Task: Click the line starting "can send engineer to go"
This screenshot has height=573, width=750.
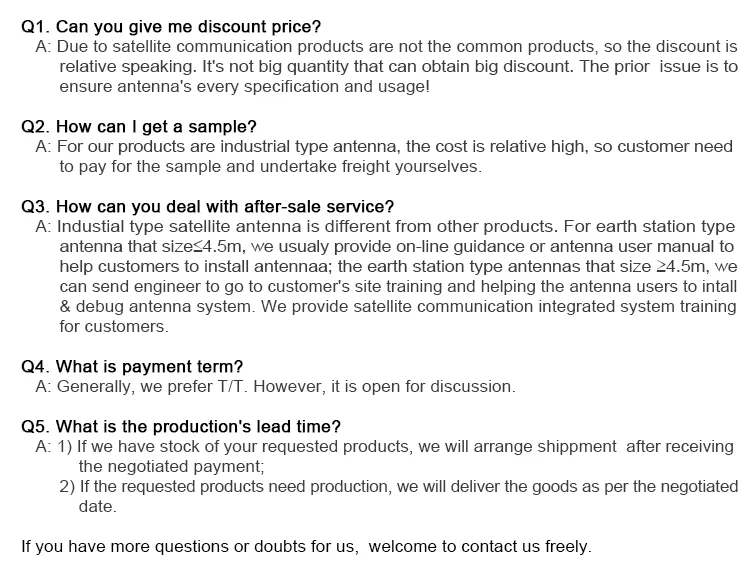Action: click(398, 287)
